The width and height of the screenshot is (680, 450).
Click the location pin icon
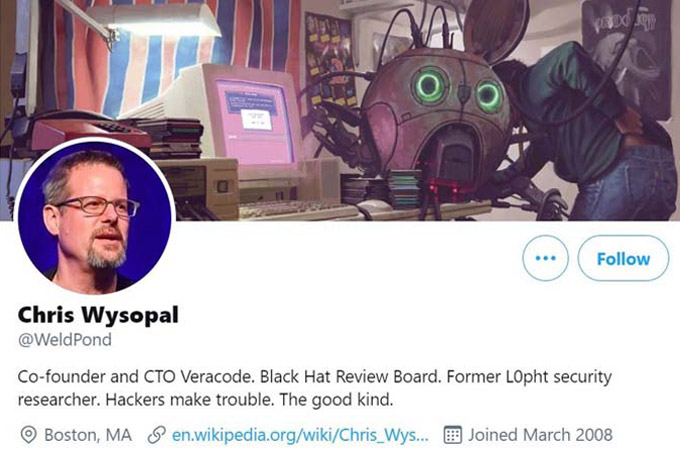click(x=29, y=435)
